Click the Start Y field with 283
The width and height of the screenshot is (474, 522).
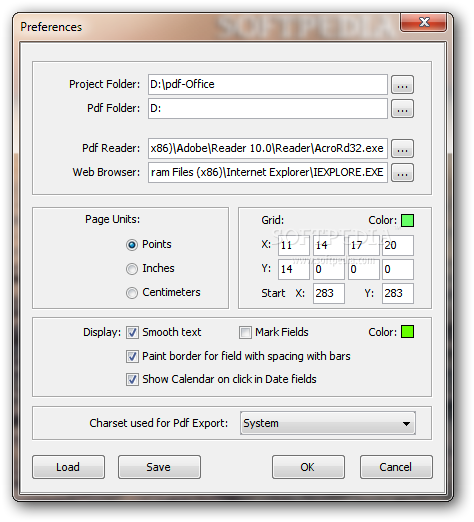click(x=398, y=294)
